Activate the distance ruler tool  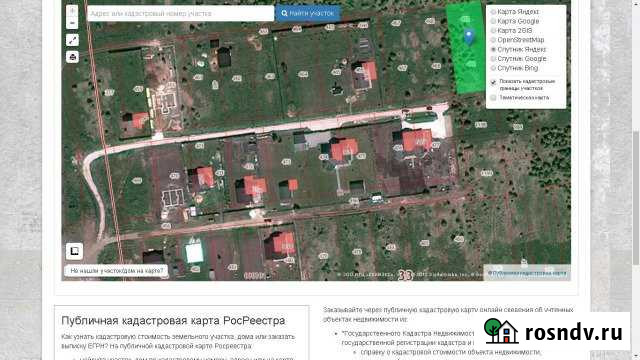coord(72,40)
